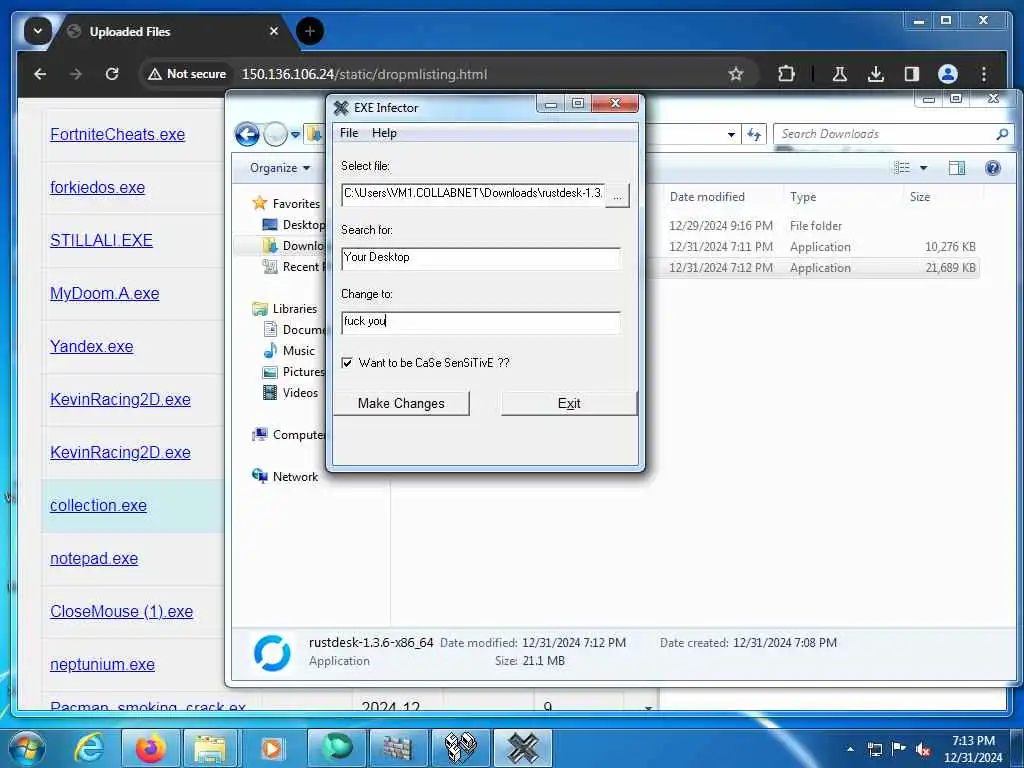Select Downloads in the navigation pane
1024x768 pixels.
pos(293,246)
